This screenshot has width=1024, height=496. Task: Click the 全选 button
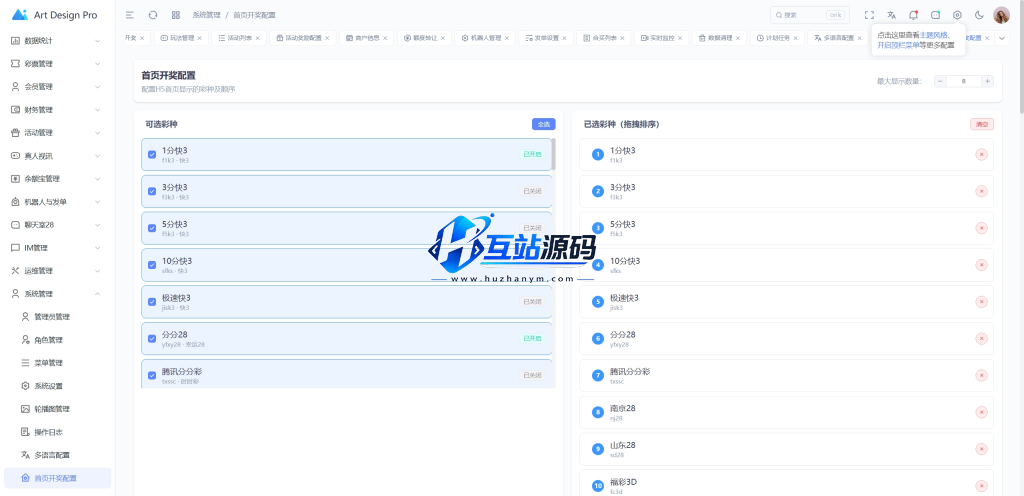543,124
